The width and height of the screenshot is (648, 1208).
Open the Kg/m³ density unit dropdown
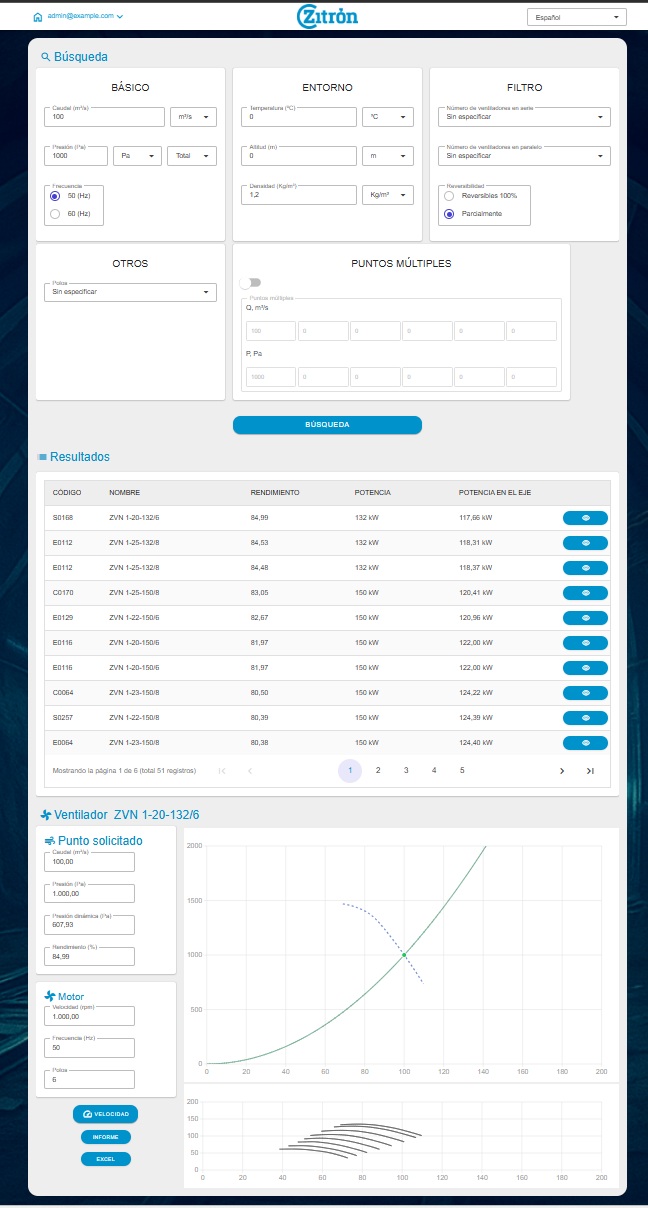click(388, 195)
